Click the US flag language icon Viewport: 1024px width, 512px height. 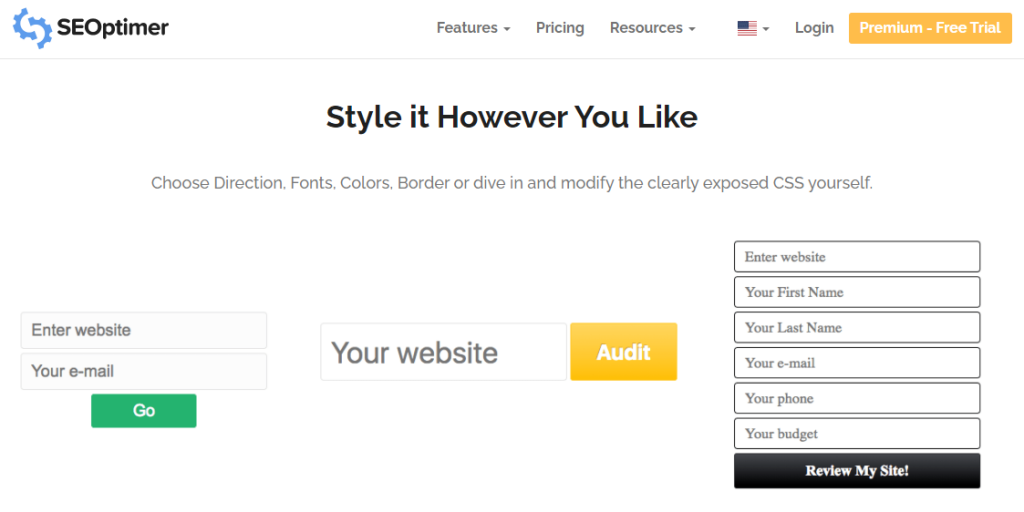pyautogui.click(x=747, y=29)
